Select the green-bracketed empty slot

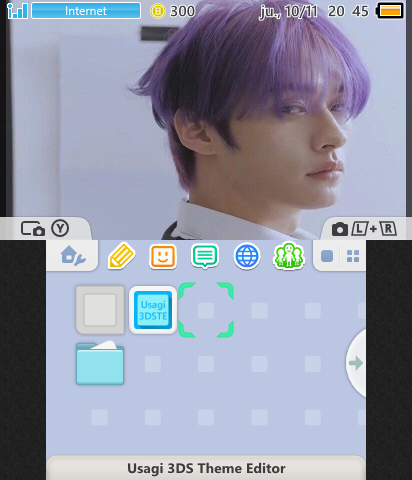pyautogui.click(x=206, y=310)
